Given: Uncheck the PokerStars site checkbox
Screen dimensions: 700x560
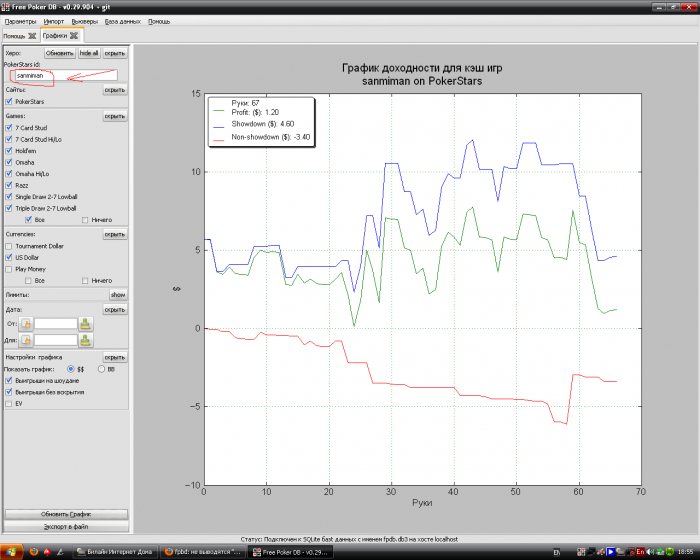Looking at the screenshot, I should pos(8,102).
